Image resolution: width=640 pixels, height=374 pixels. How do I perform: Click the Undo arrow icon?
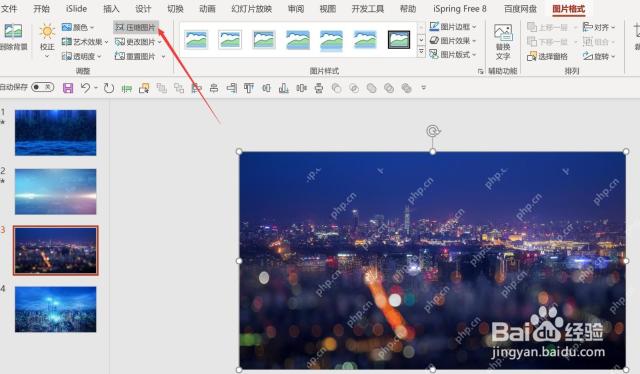(x=85, y=88)
